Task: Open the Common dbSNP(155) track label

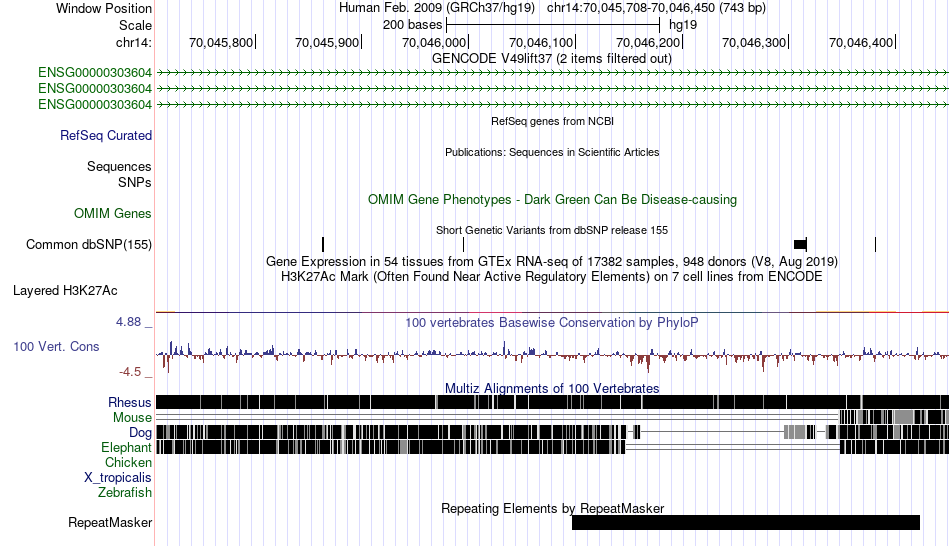Action: pyautogui.click(x=88, y=245)
